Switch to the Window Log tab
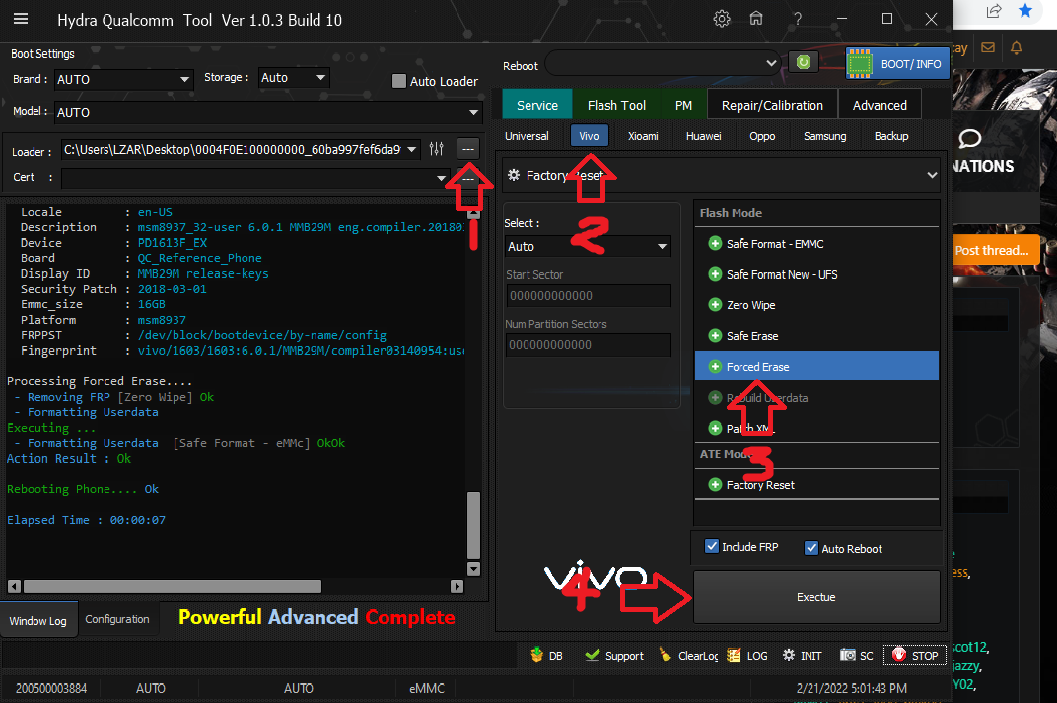The width and height of the screenshot is (1057, 703). 38,621
